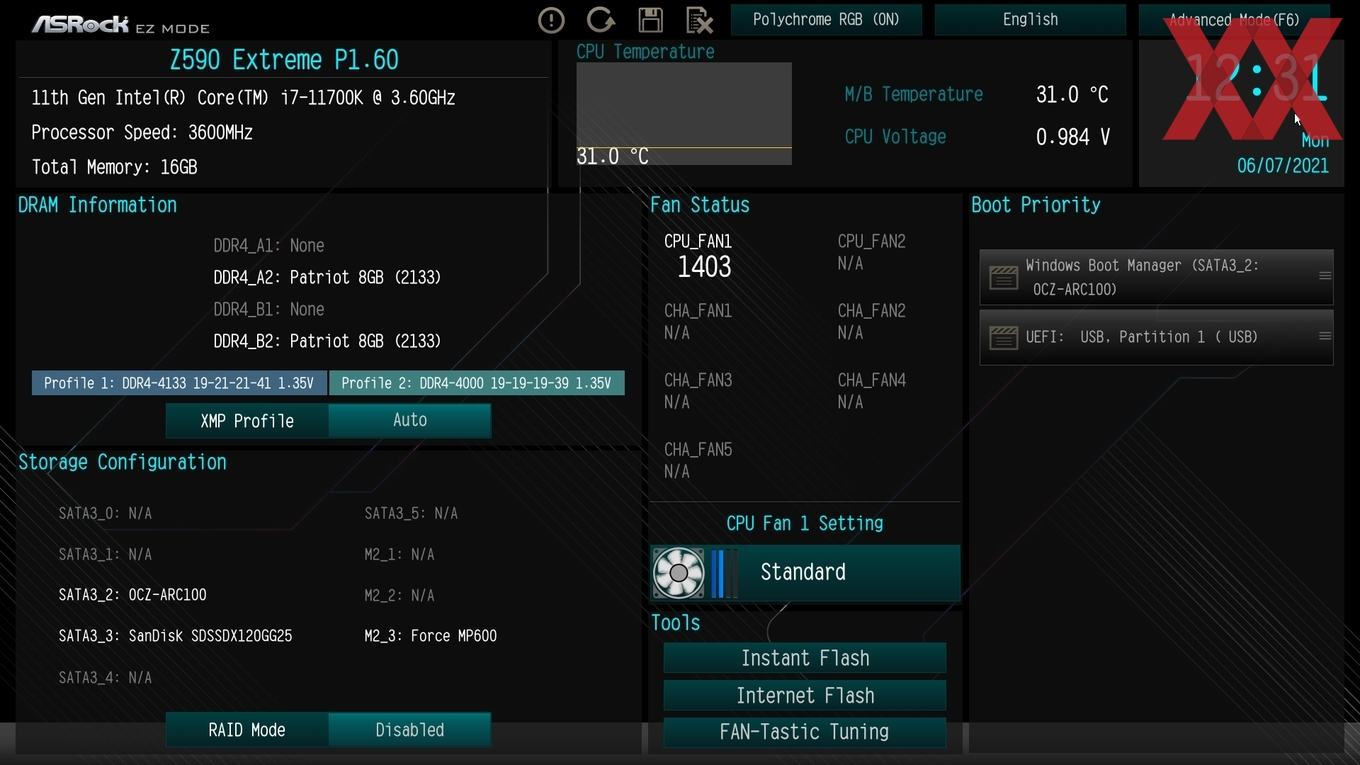Click the exclamation info icon in top bar

point(551,20)
